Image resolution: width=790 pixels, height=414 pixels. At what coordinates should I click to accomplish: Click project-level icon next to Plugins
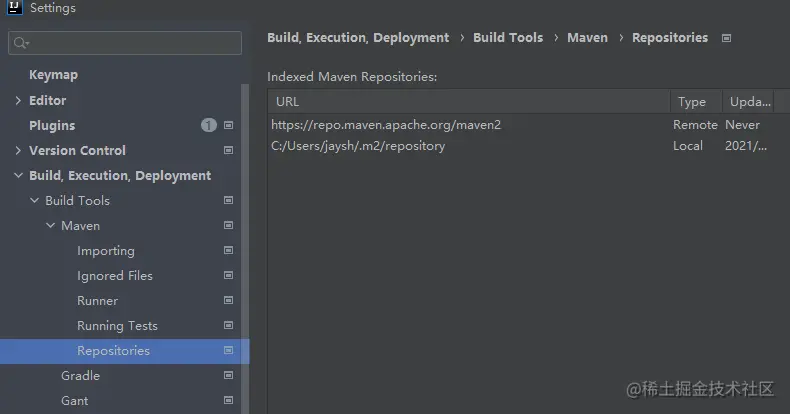(228, 125)
